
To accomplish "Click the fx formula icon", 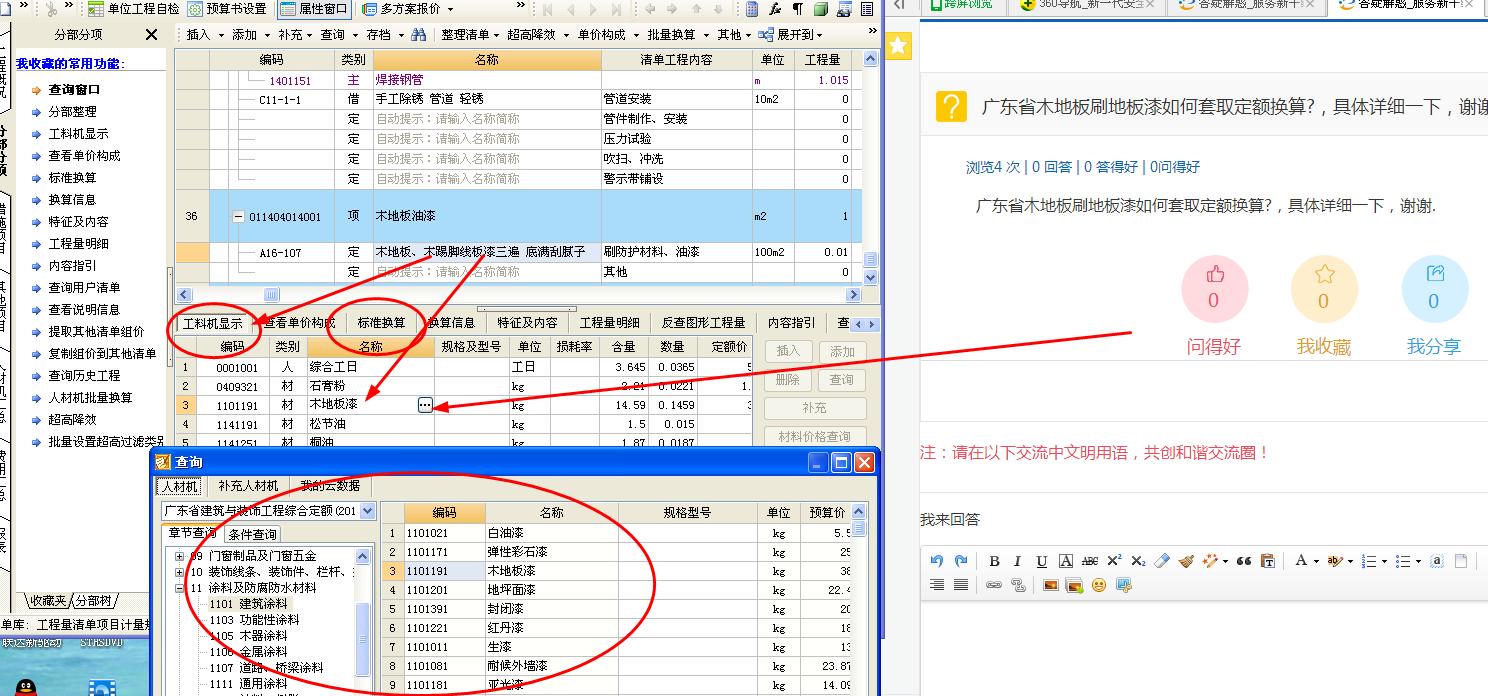I will coord(775,9).
